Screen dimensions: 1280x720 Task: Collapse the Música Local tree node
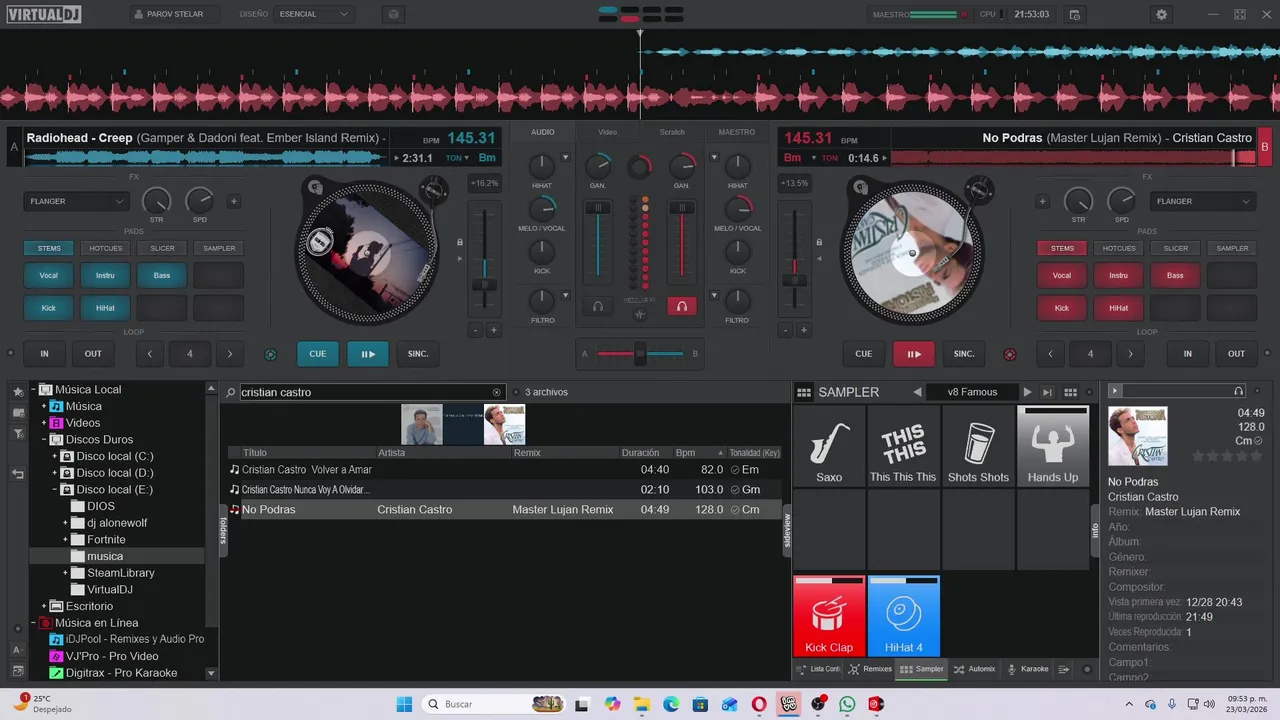[33, 390]
